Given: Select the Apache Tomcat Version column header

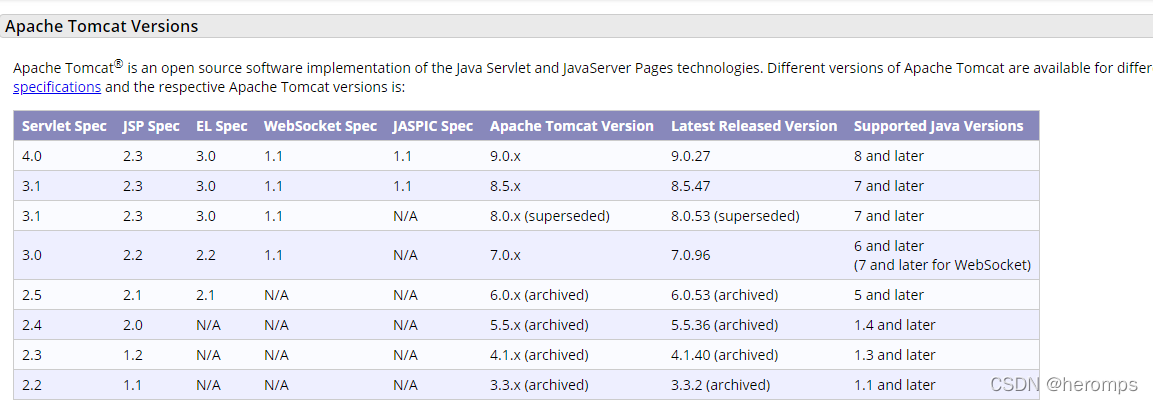Looking at the screenshot, I should pos(571,126).
